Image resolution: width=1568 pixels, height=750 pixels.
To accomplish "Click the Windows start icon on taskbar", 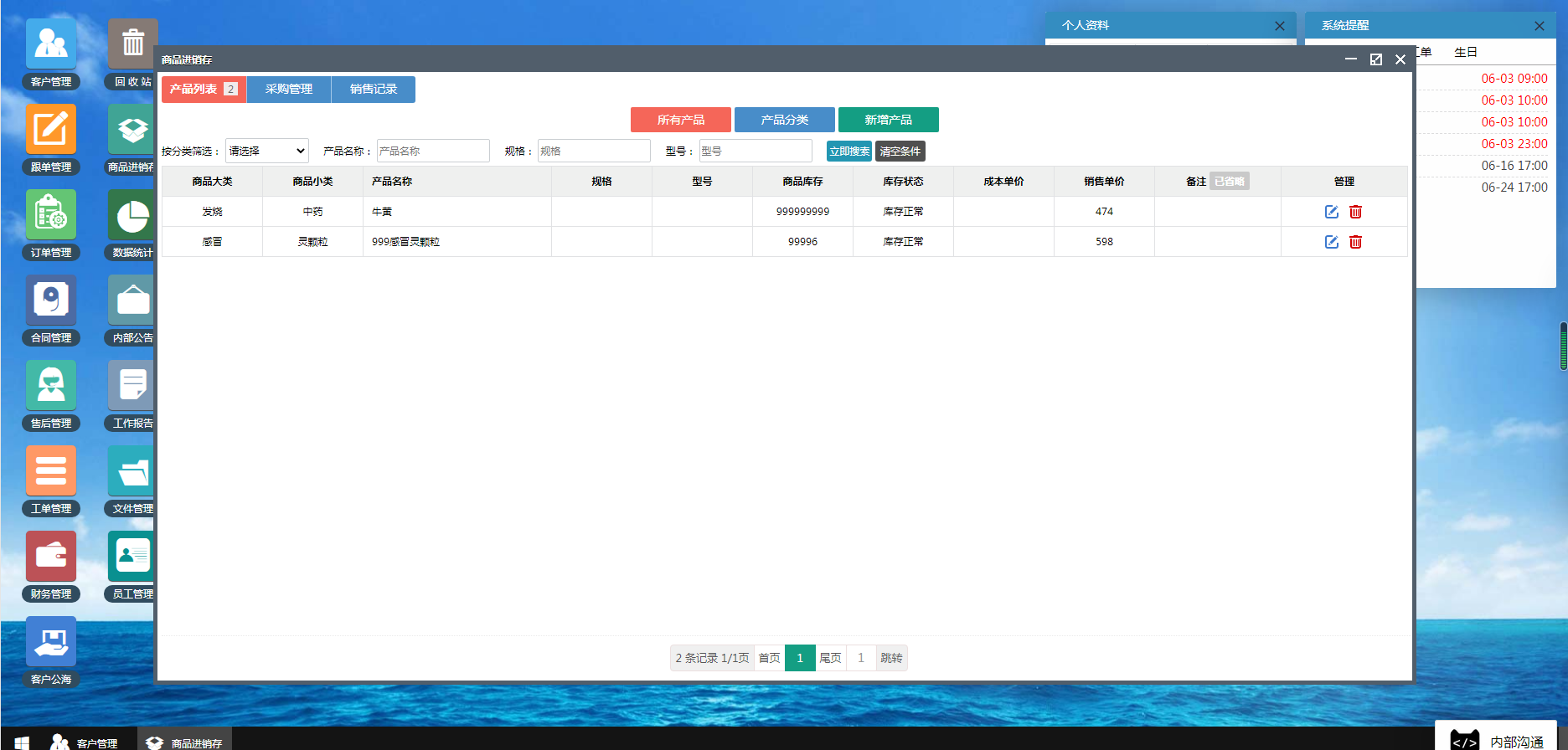I will coord(22,742).
